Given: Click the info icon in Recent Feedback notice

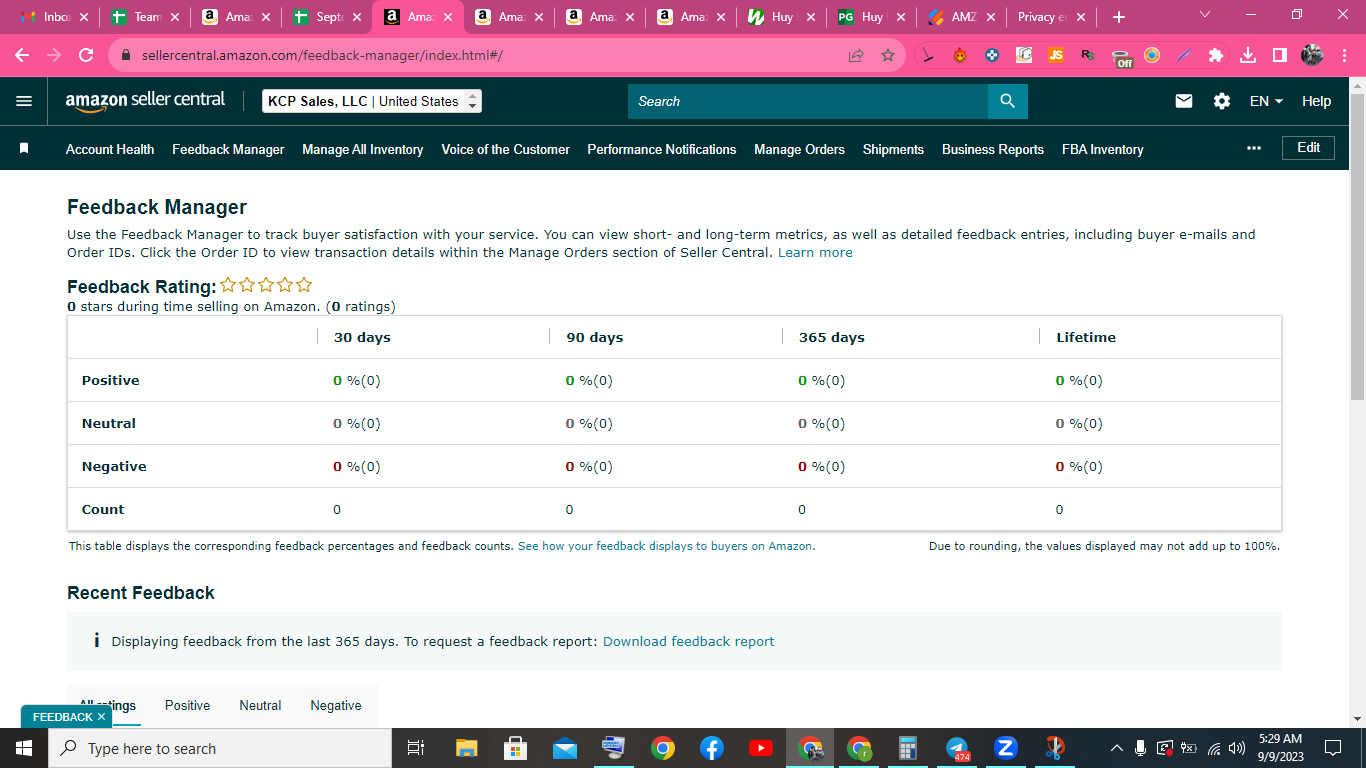Looking at the screenshot, I should coord(96,641).
